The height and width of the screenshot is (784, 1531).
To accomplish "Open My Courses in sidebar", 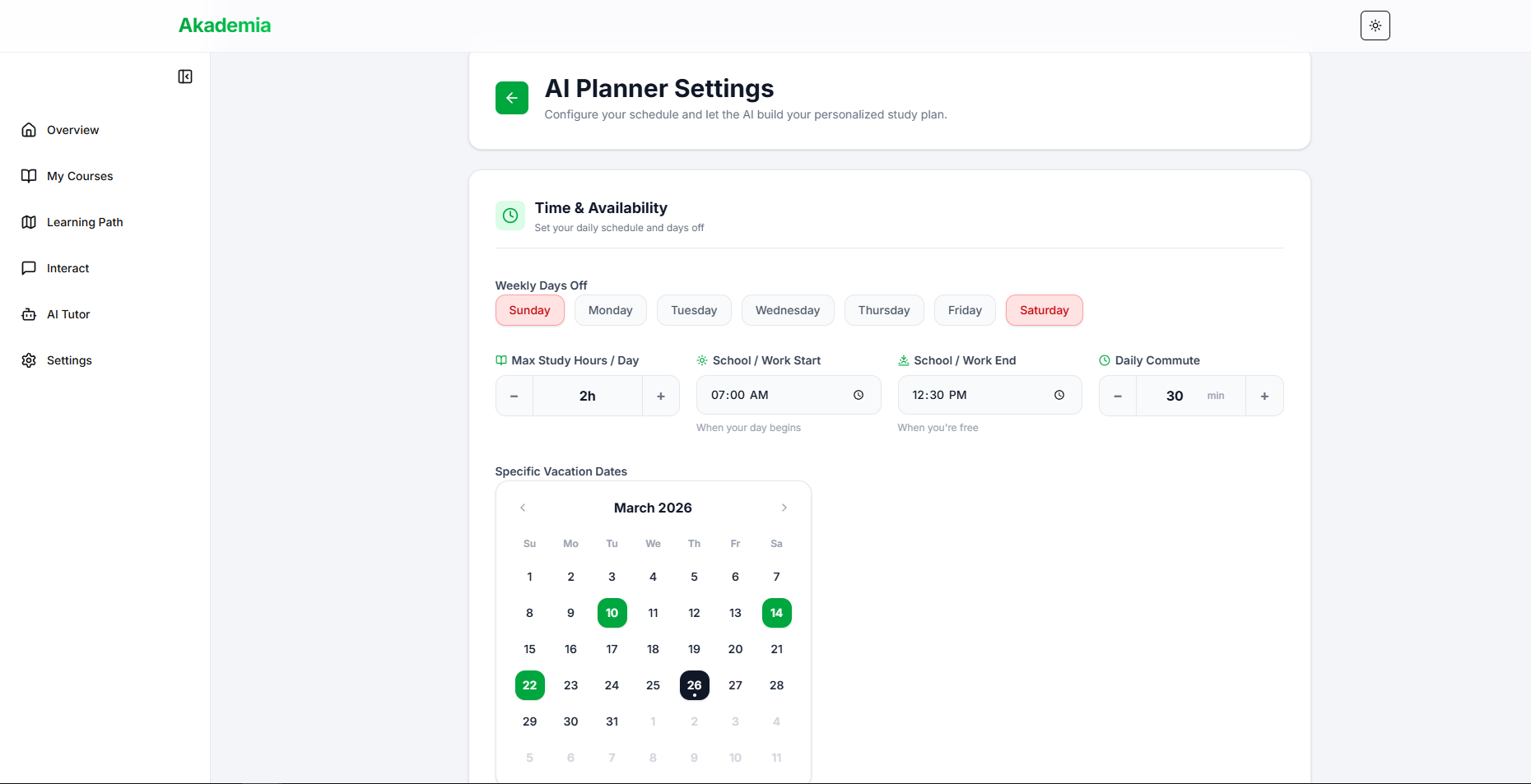I will click(x=80, y=176).
